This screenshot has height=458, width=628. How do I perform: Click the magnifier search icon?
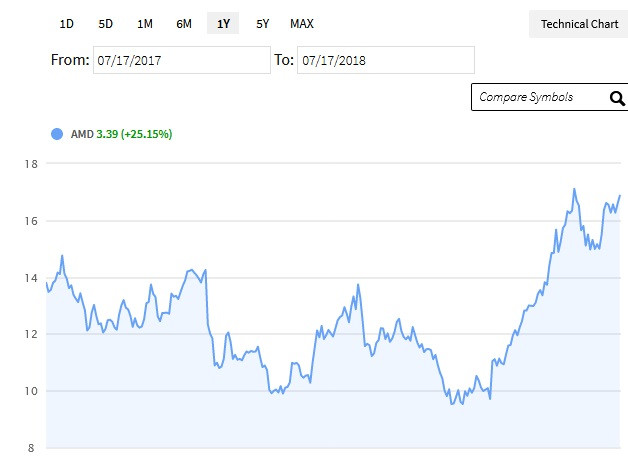click(617, 98)
